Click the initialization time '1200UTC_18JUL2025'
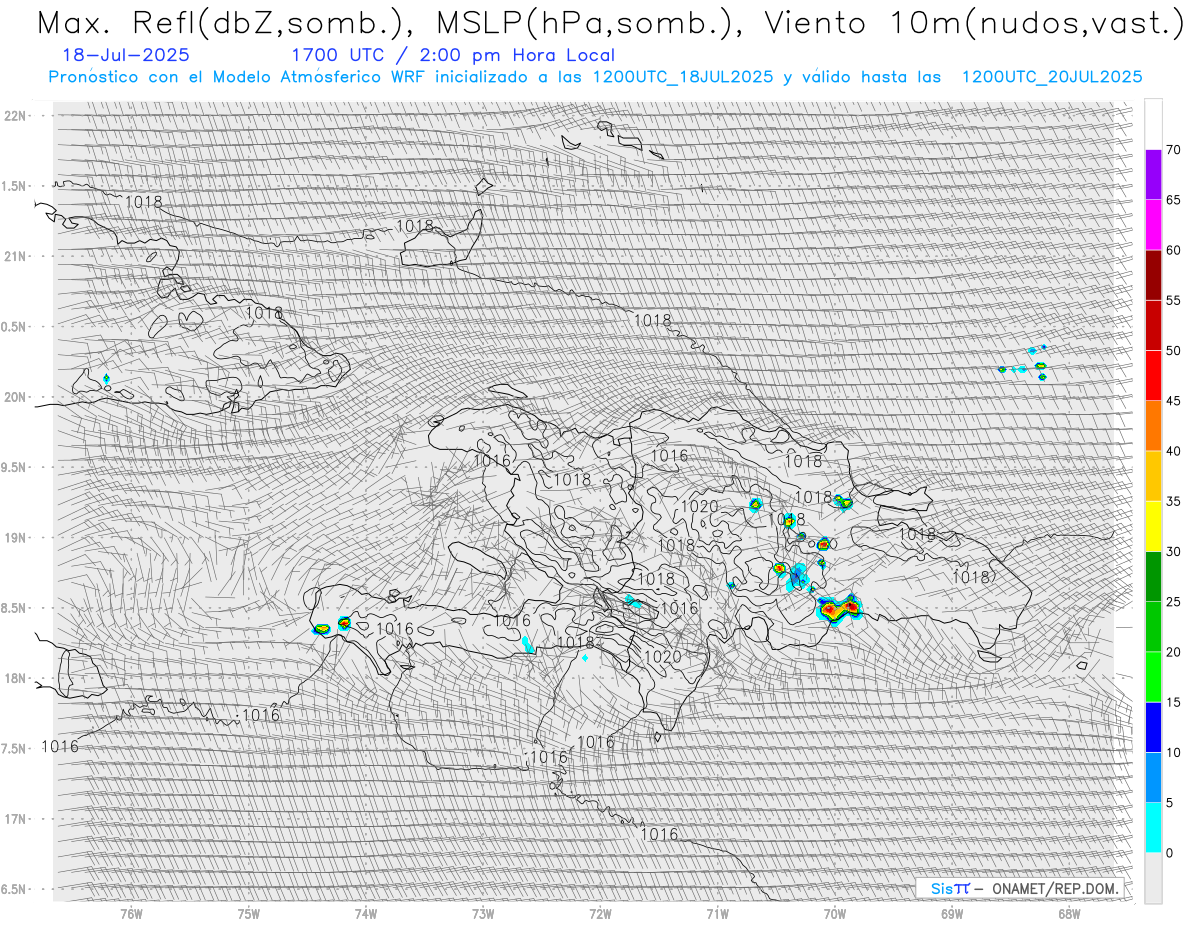 pyautogui.click(x=682, y=77)
